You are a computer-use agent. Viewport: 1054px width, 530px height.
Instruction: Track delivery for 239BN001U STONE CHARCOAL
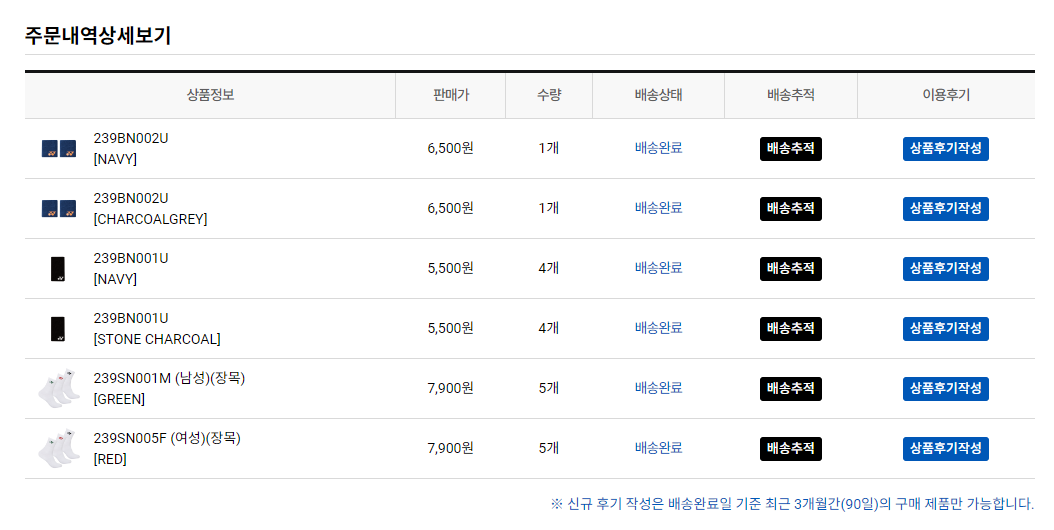790,328
